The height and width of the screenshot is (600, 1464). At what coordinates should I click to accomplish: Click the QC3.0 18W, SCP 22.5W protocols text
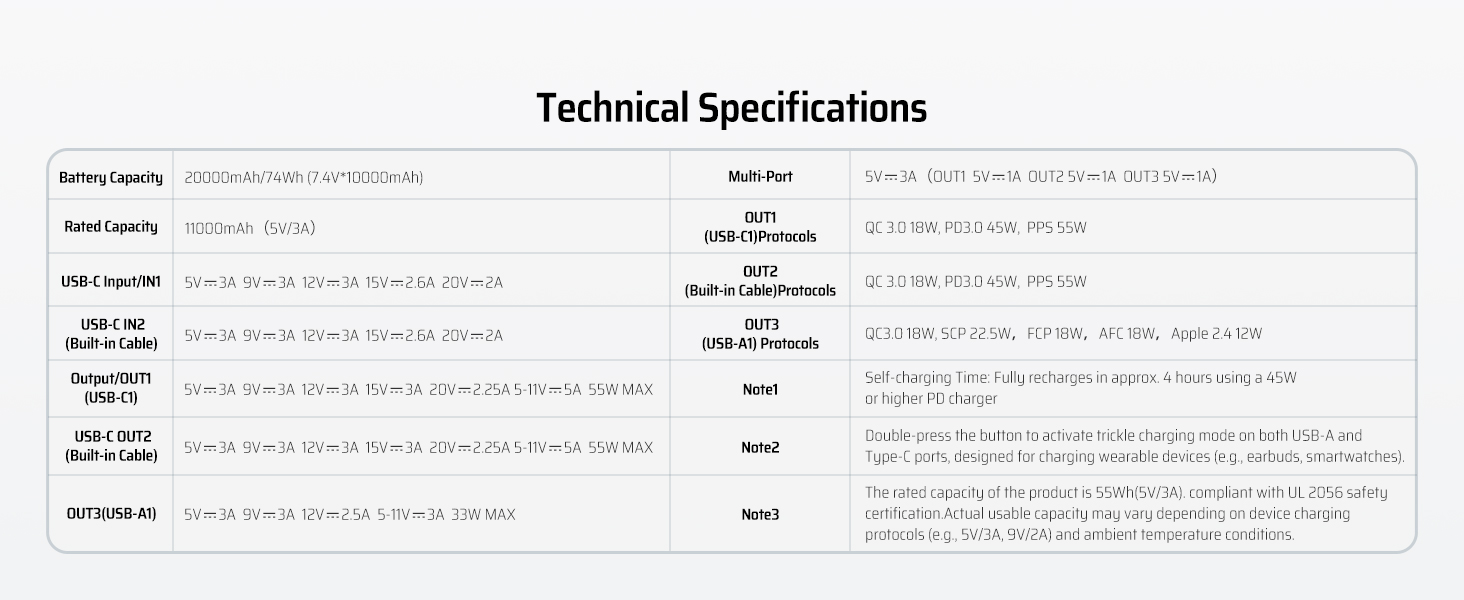[x=1063, y=334]
